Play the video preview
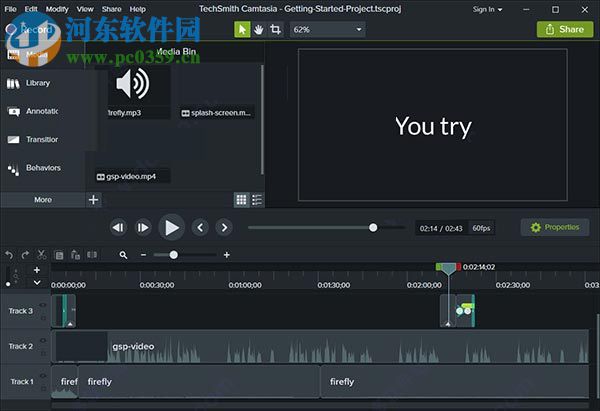This screenshot has width=600, height=411. [x=171, y=228]
